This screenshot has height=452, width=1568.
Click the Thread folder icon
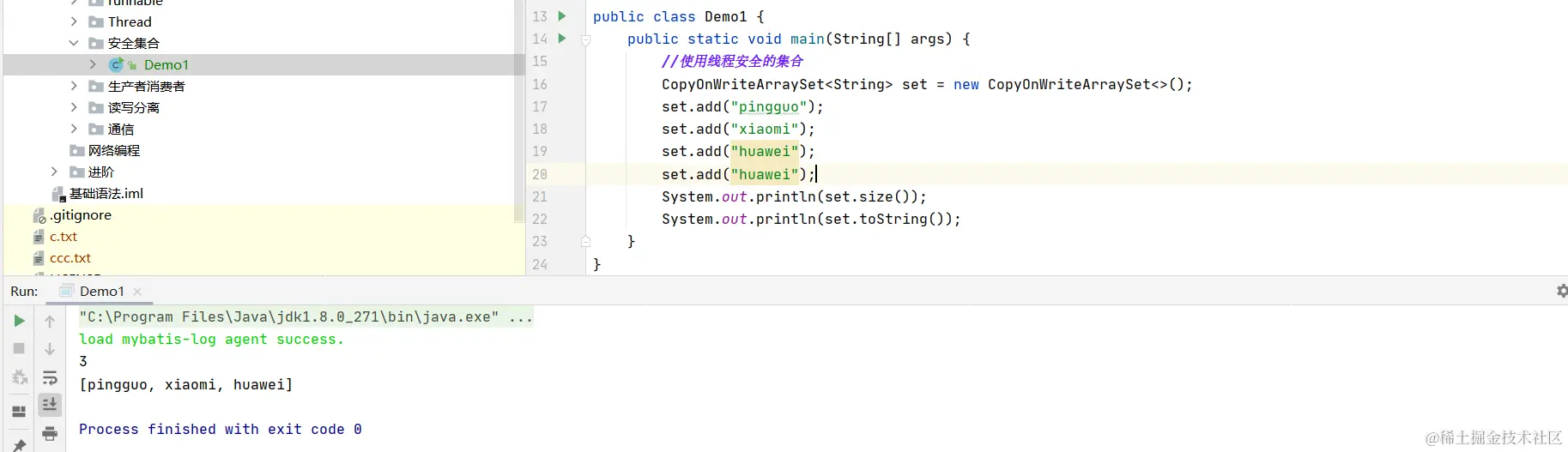coord(96,21)
